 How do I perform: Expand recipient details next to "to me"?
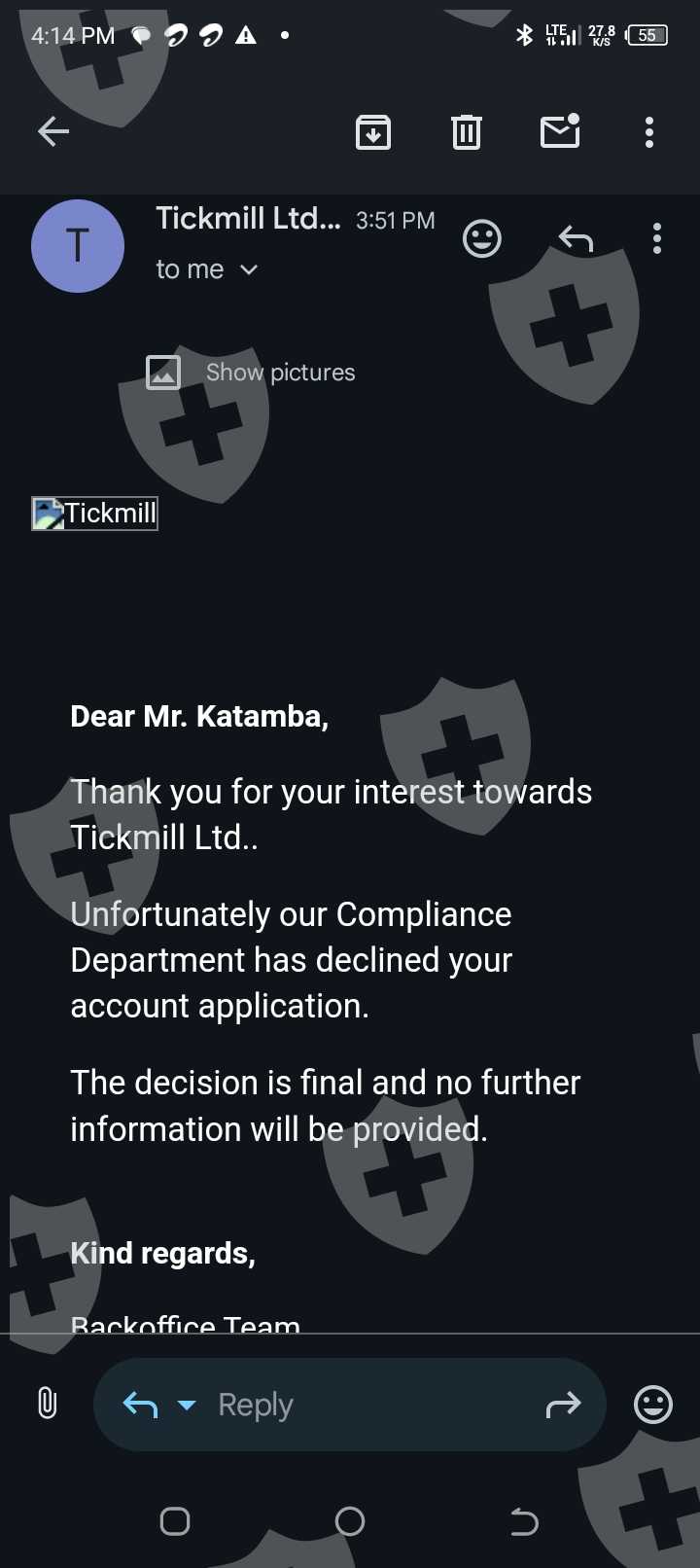[x=249, y=269]
